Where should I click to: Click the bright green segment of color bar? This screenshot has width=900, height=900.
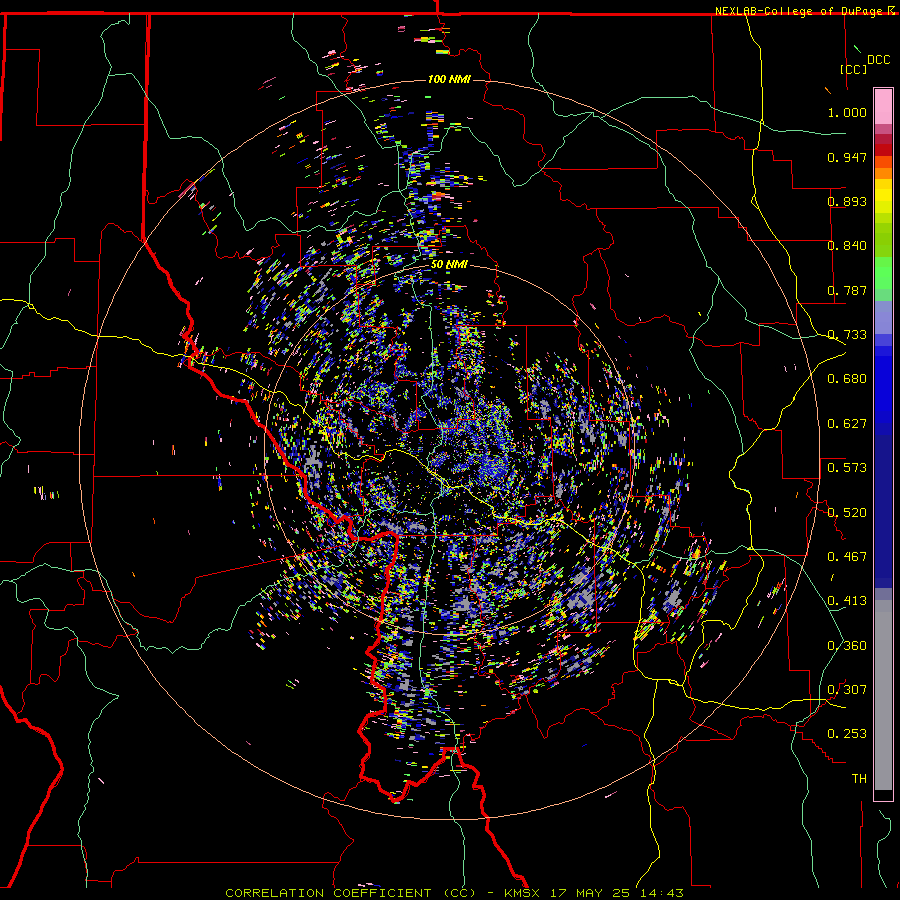coord(883,273)
